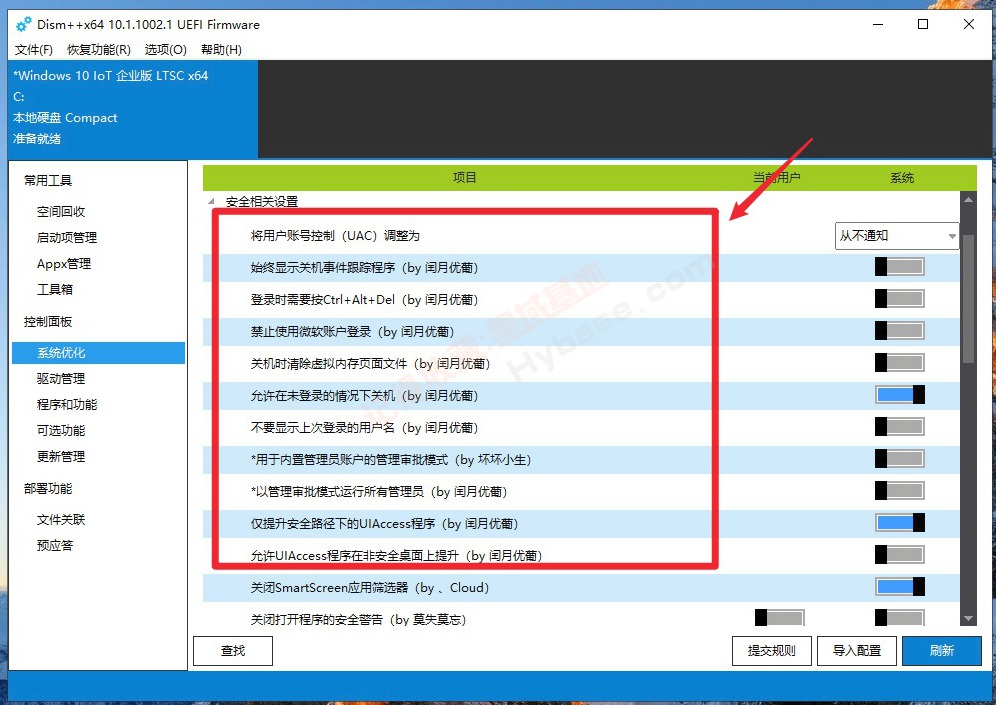996x705 pixels.
Task: Open 启动项管理 in the sidebar
Action: click(x=67, y=238)
